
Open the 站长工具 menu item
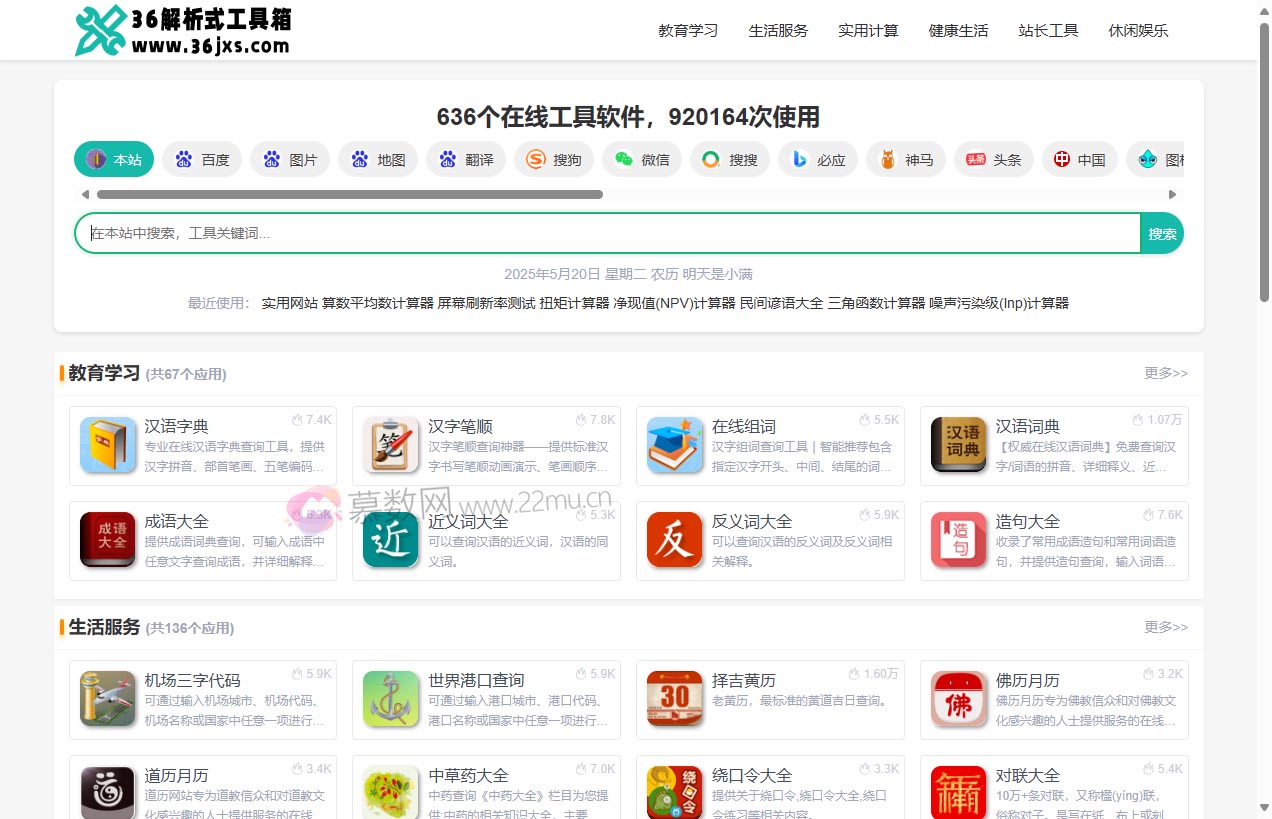point(1048,31)
